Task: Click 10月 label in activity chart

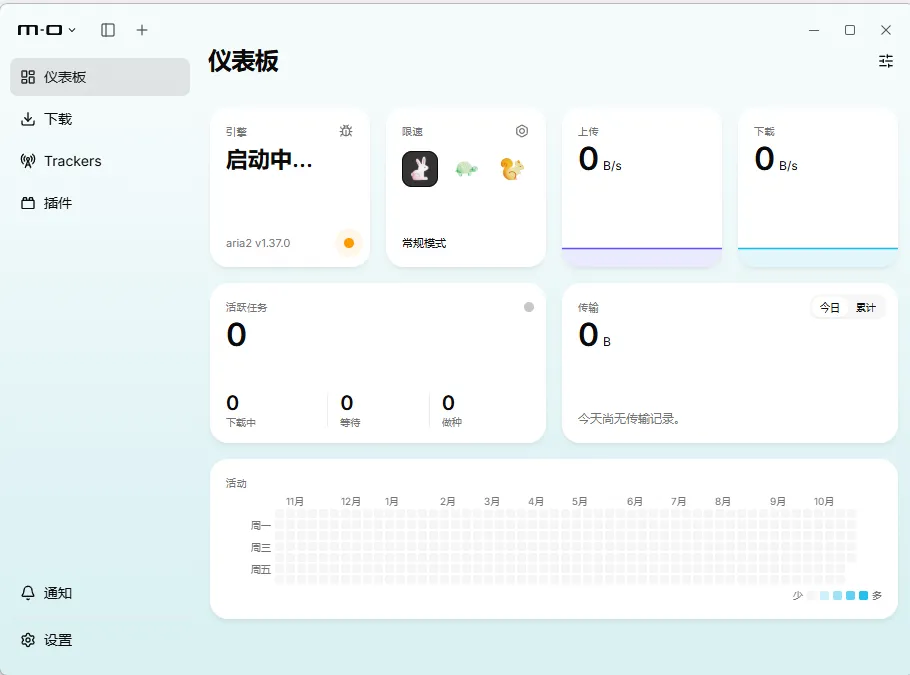Action: click(x=824, y=501)
